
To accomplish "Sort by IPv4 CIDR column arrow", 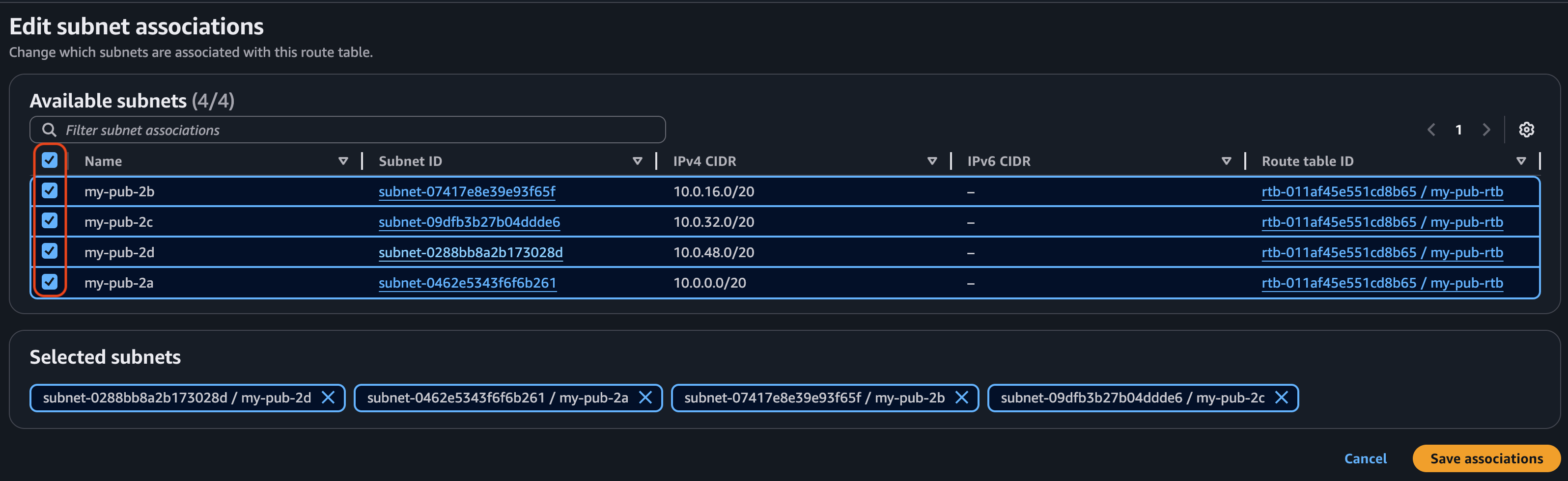I will 932,161.
